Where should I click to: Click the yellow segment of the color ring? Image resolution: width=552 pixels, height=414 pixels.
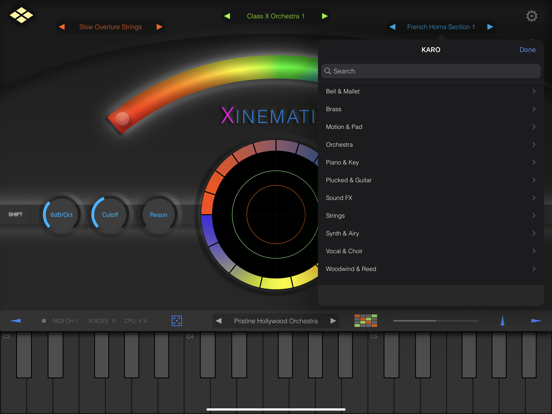(x=276, y=283)
